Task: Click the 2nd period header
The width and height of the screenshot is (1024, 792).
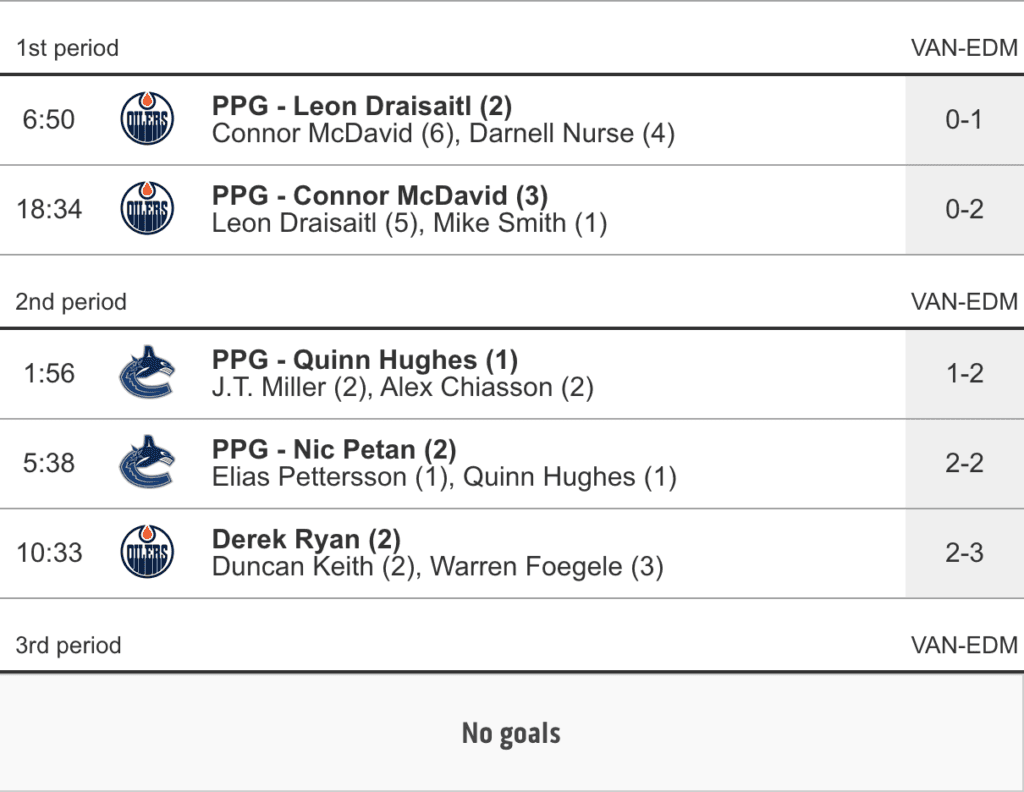Action: [71, 302]
